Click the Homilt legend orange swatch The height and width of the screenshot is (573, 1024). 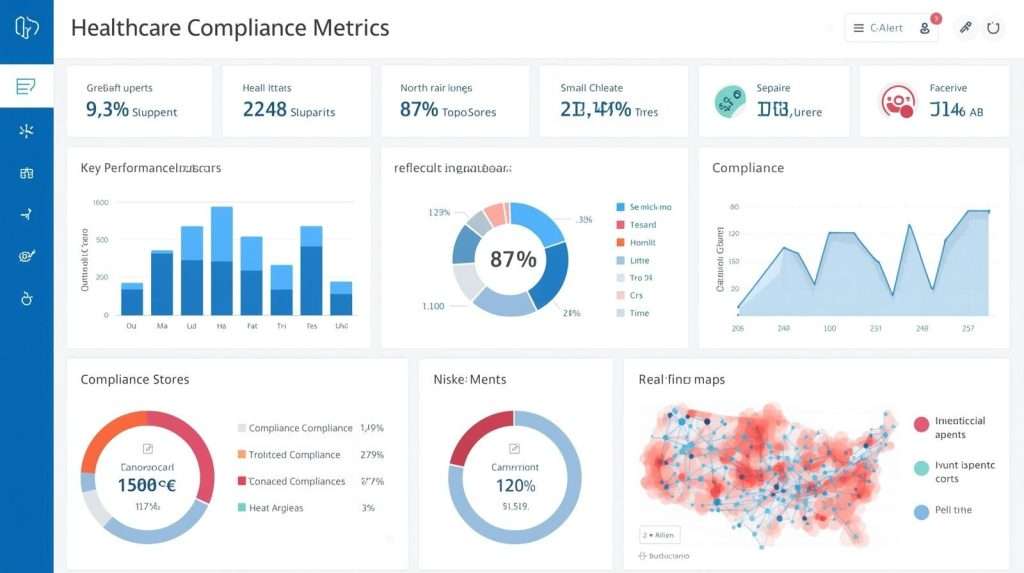(620, 242)
